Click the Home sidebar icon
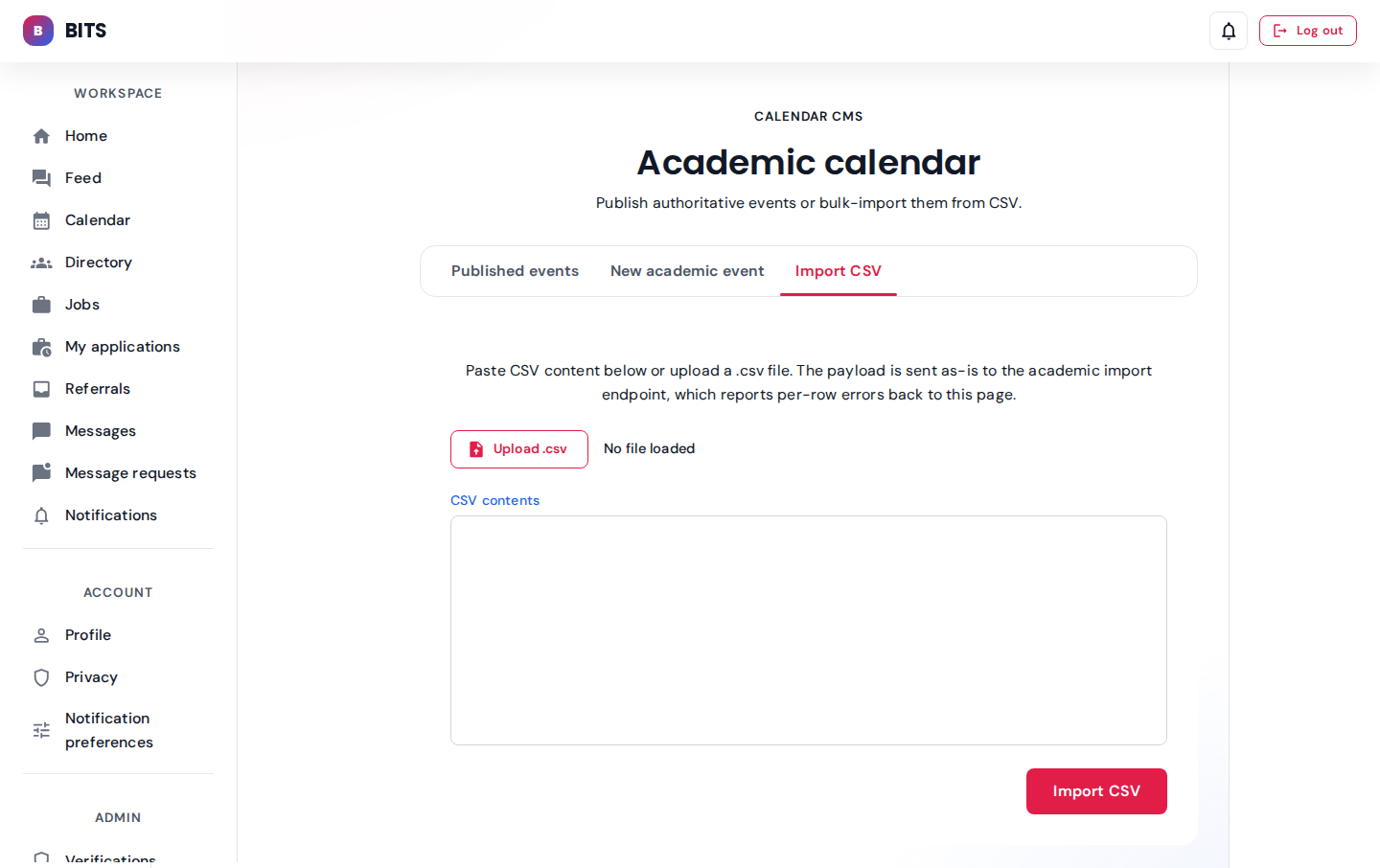The image size is (1380, 868). pos(41,136)
